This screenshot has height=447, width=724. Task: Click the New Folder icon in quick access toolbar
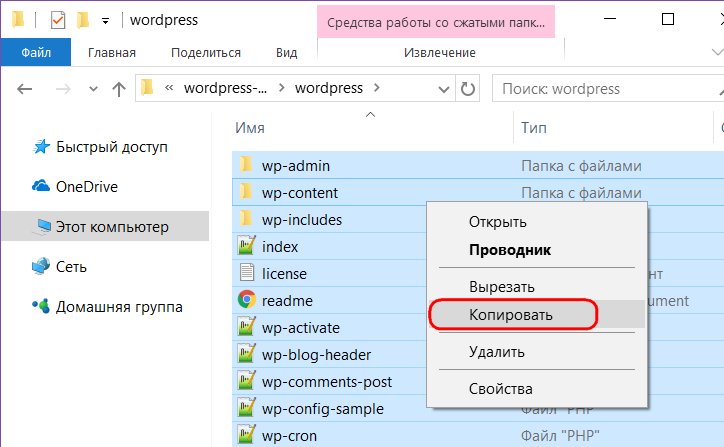point(83,20)
